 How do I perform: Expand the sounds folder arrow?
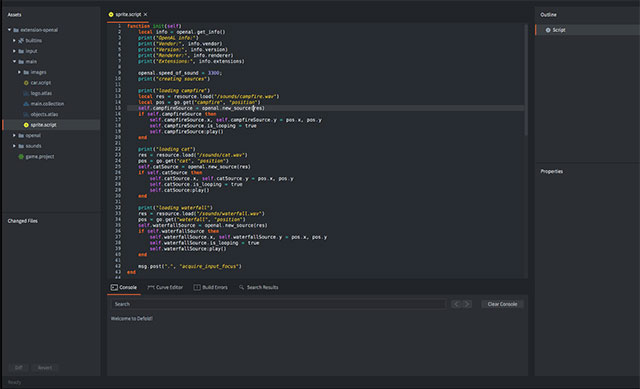(14, 146)
